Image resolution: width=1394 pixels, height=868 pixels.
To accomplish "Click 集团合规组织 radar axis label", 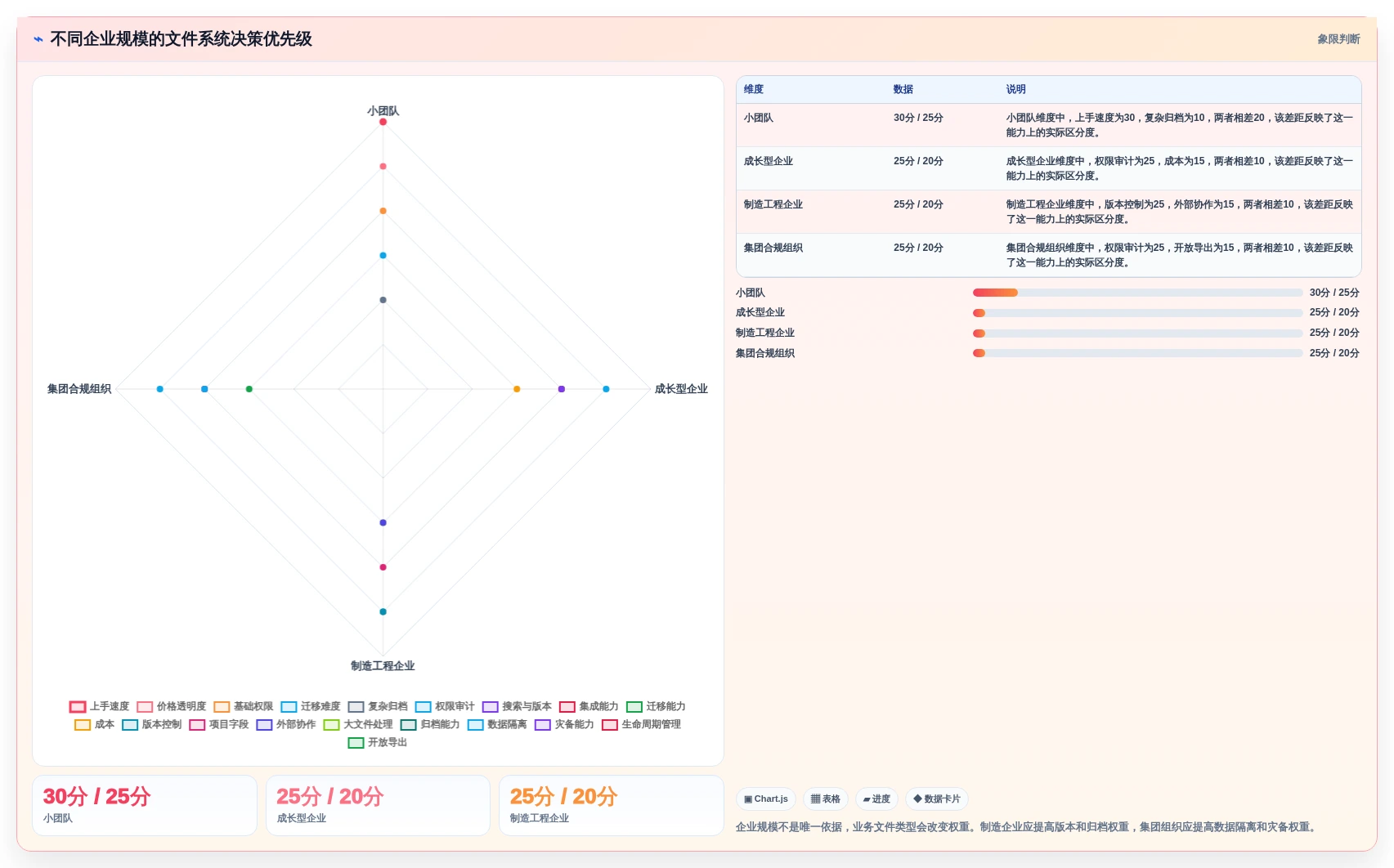I will pos(79,389).
